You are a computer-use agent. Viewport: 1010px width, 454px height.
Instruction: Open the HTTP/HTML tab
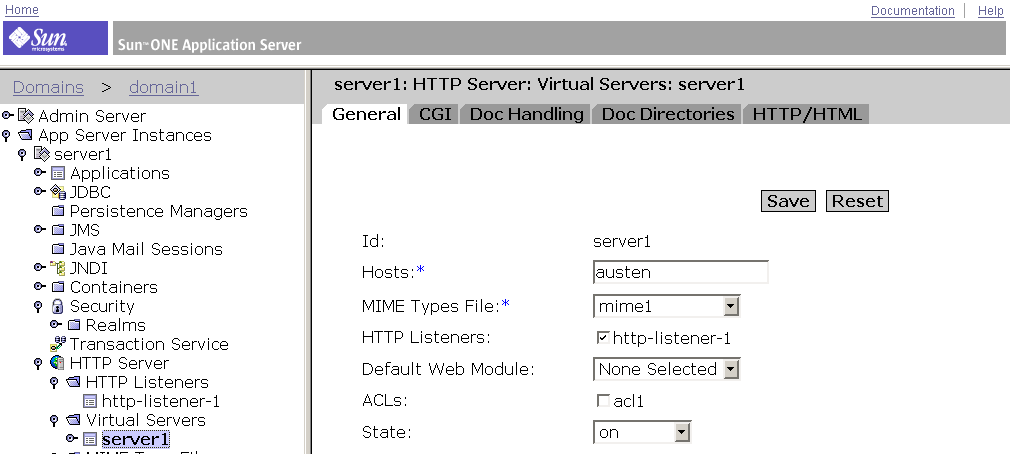tap(806, 114)
